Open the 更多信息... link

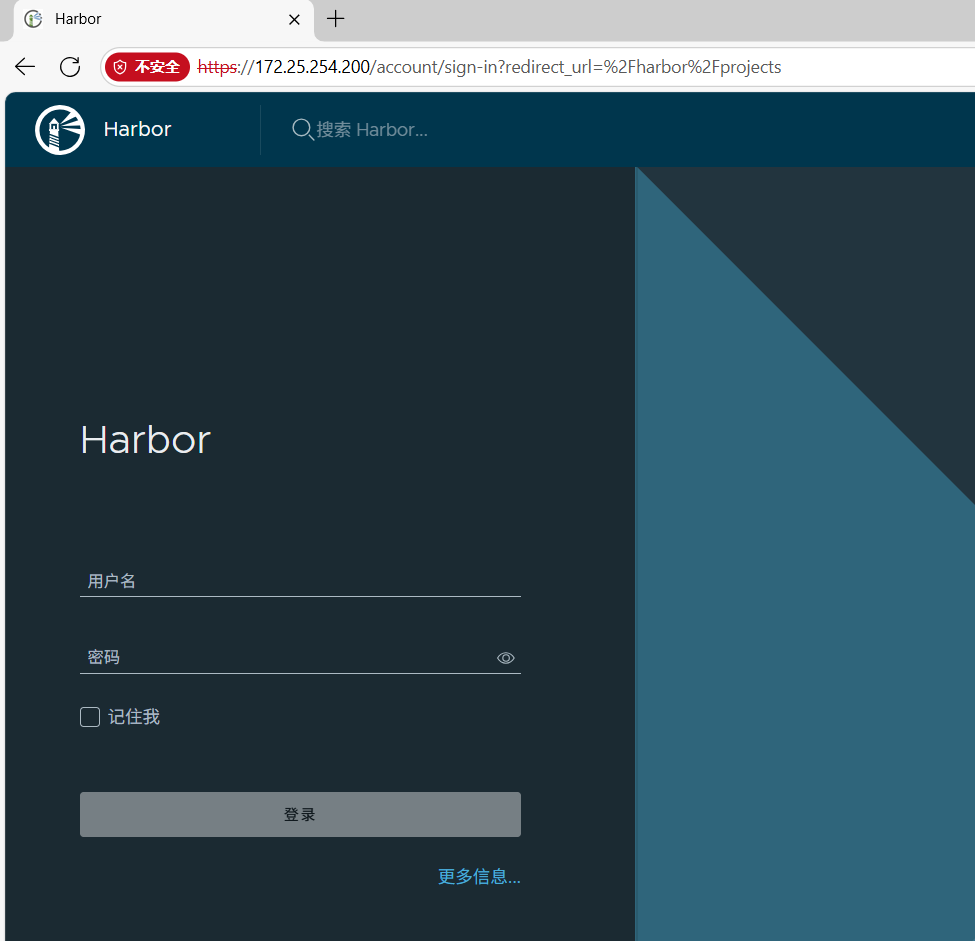tap(479, 876)
